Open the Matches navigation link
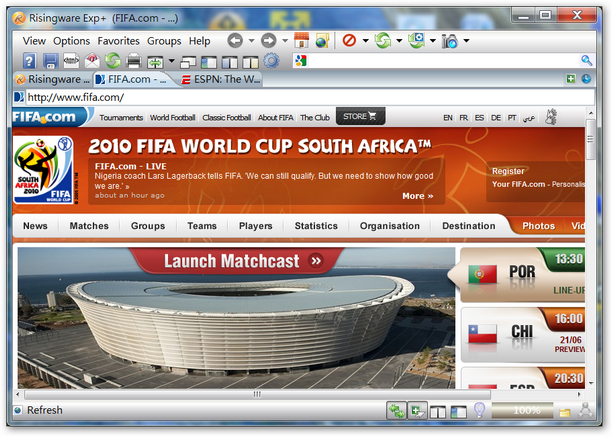 [89, 226]
